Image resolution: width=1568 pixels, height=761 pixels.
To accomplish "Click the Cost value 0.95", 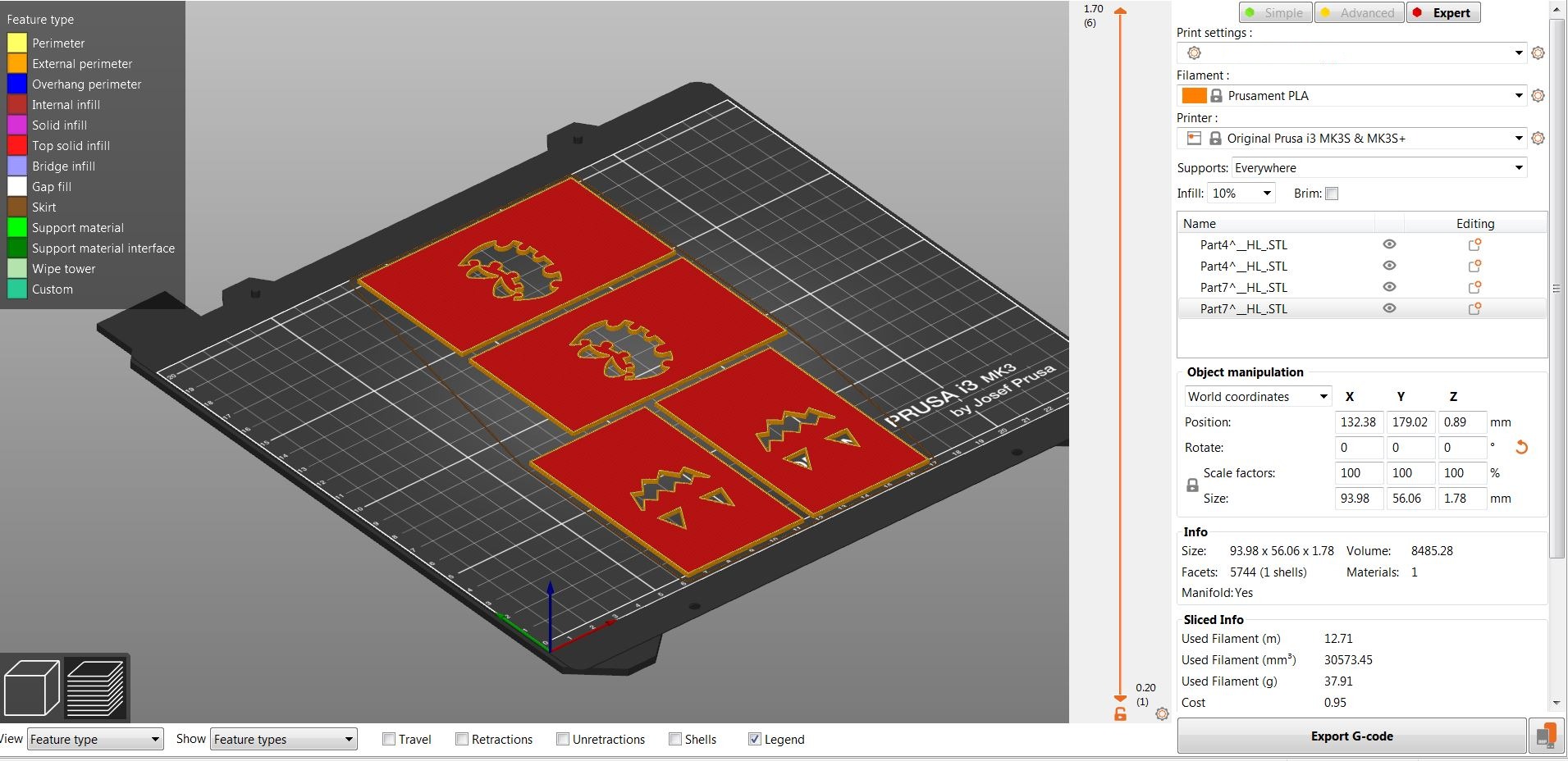I will tap(1335, 703).
